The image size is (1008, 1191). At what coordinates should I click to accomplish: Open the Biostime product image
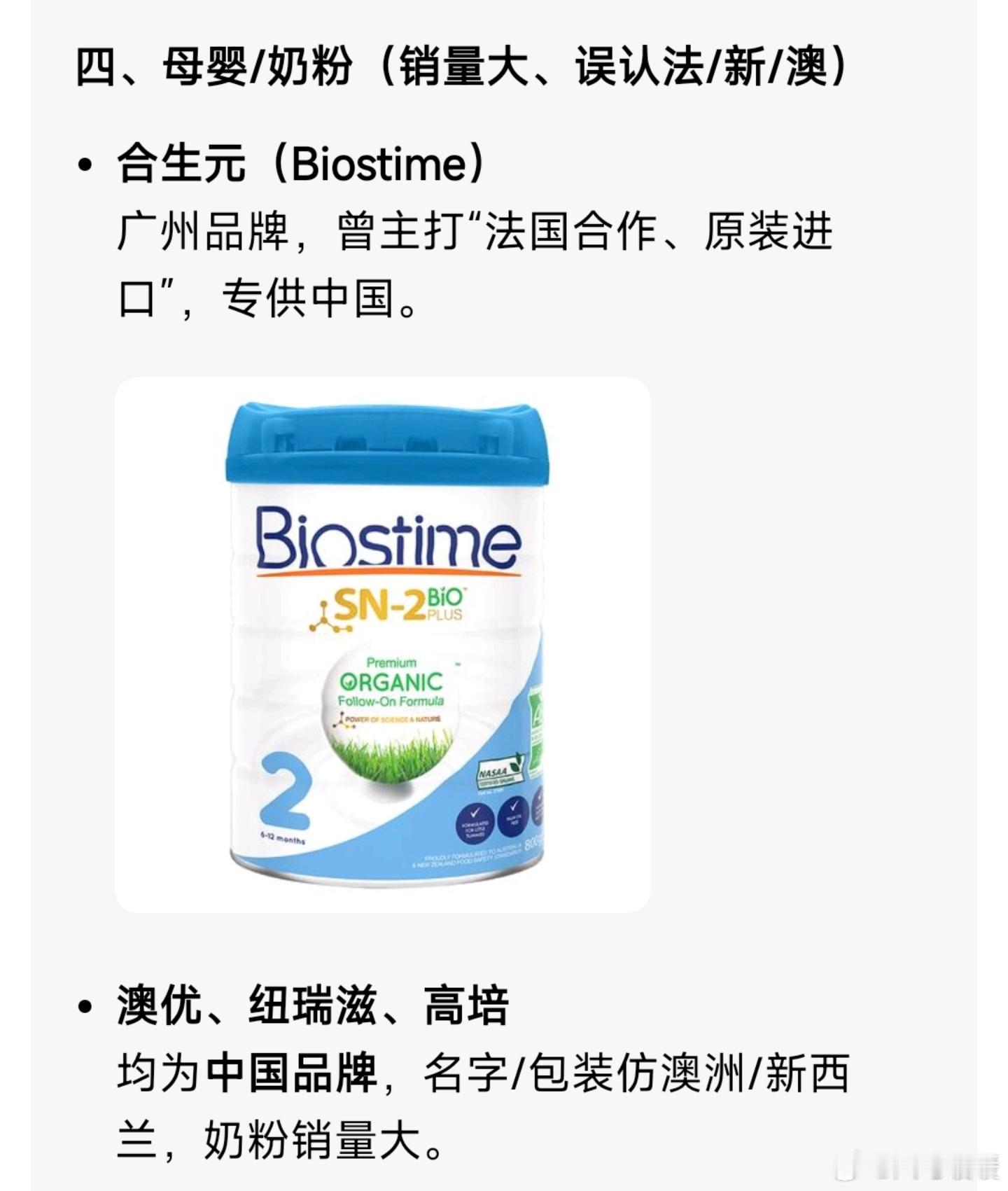point(382,644)
